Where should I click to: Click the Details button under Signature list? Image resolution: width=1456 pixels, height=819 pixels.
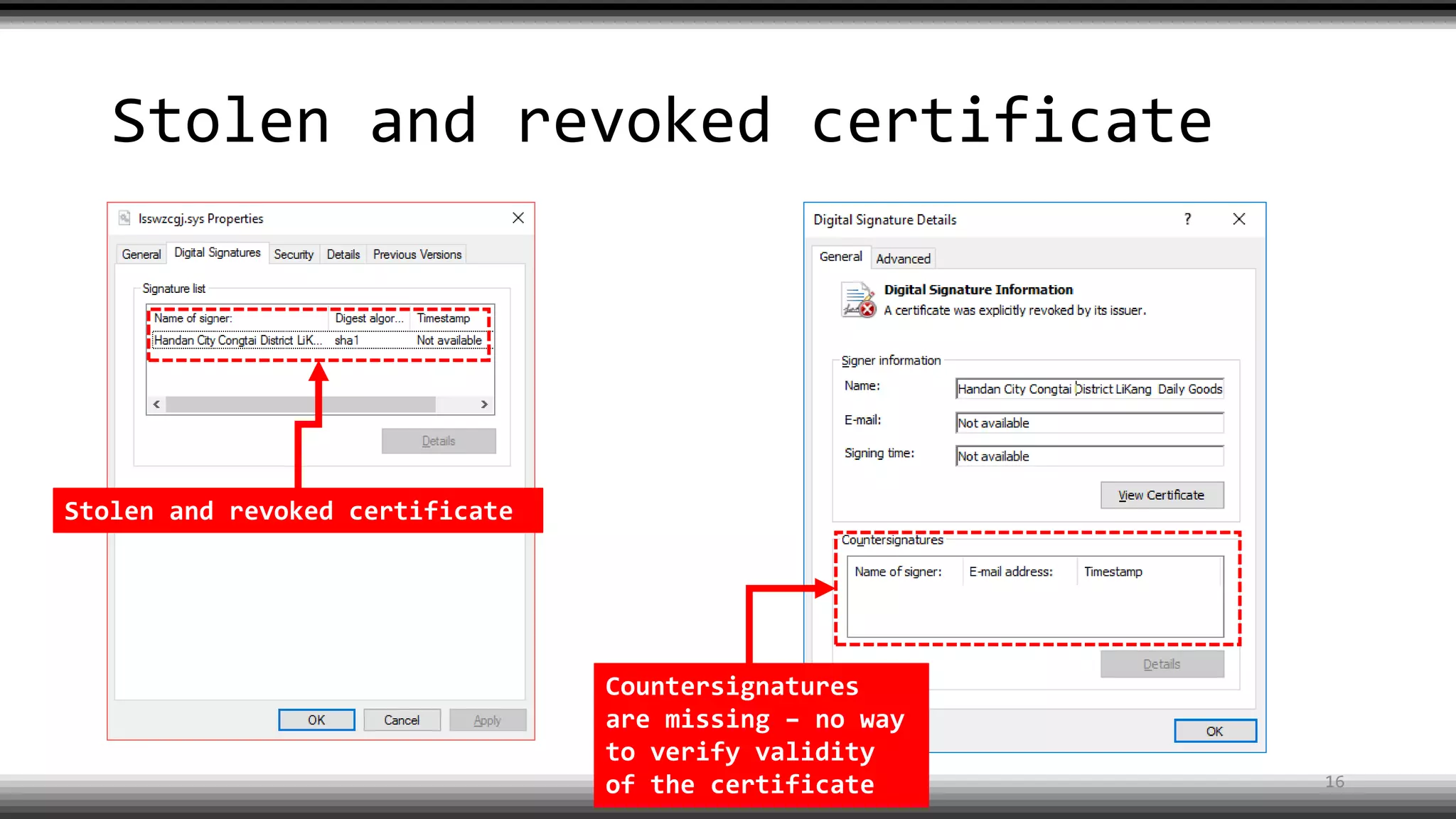coord(439,441)
